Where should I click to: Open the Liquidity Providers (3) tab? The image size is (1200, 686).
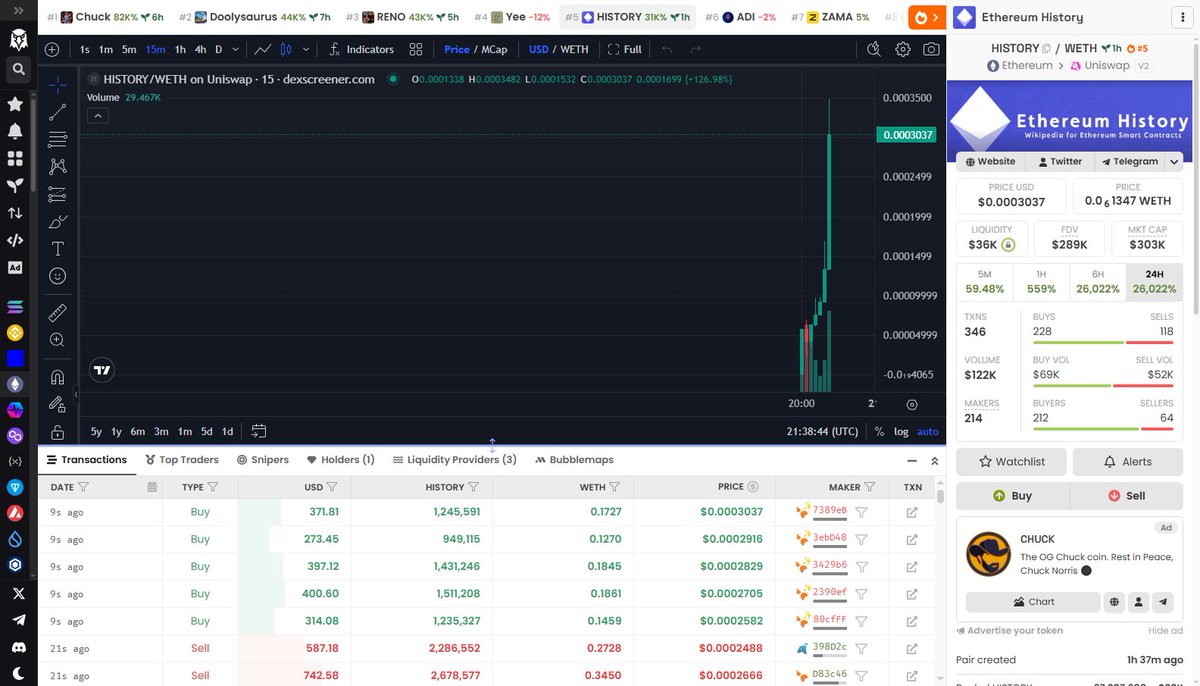(x=455, y=460)
